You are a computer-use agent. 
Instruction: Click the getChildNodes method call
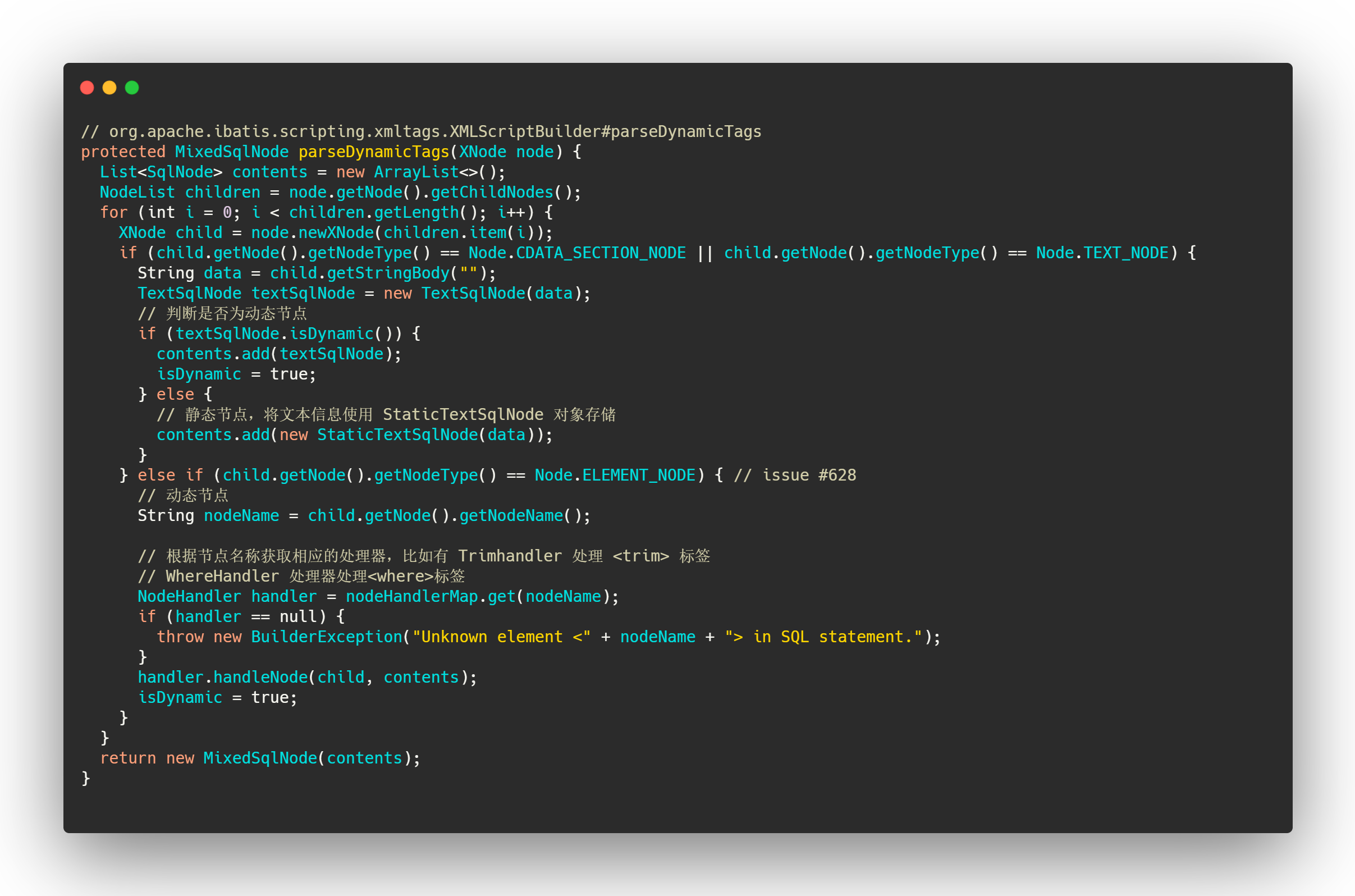[x=491, y=193]
